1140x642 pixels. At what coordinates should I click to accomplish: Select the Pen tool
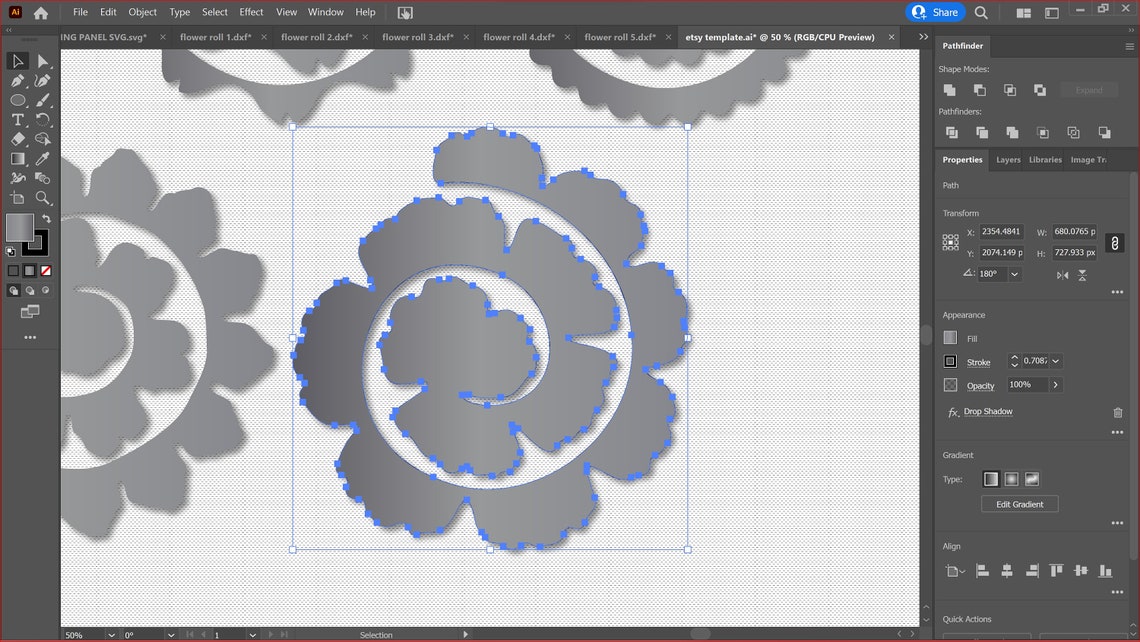[17, 83]
